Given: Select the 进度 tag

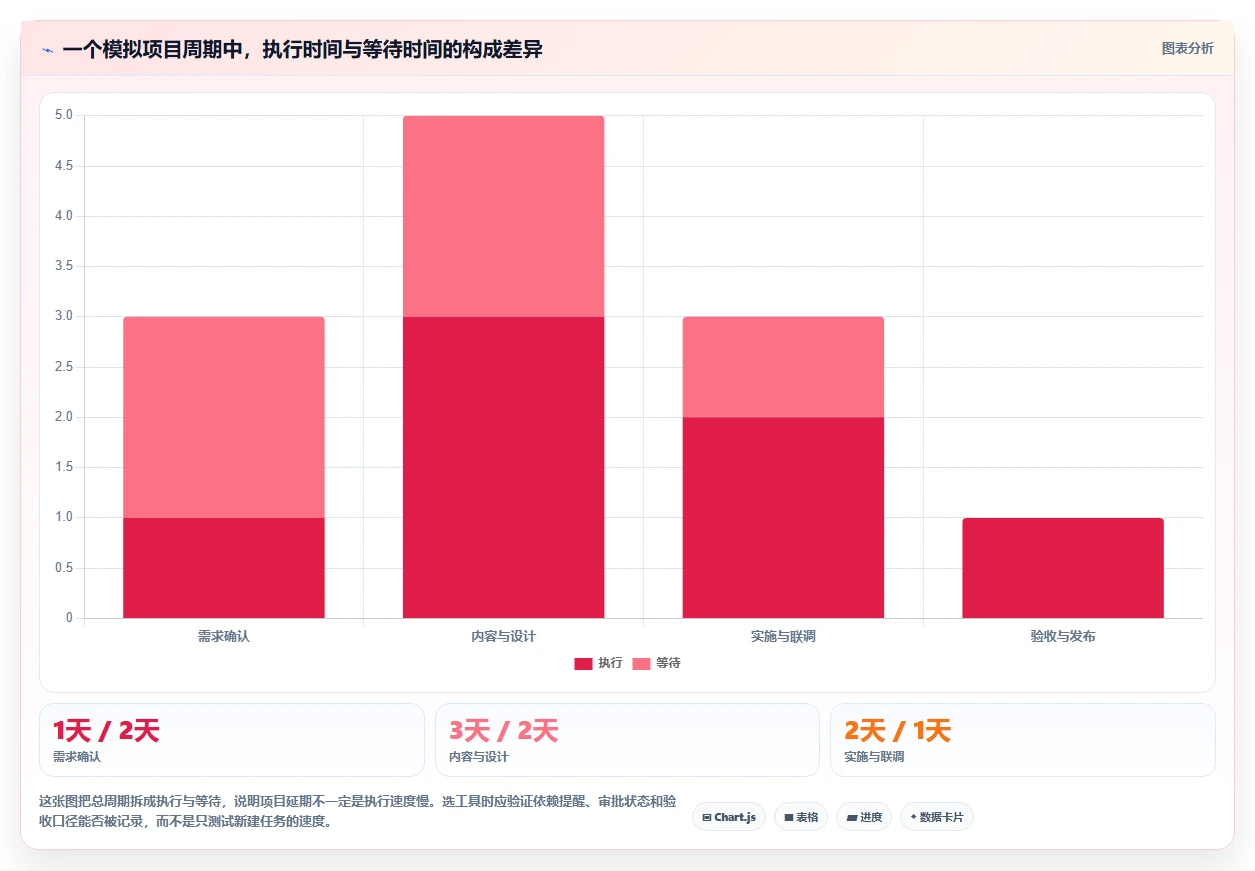Looking at the screenshot, I should [x=864, y=817].
